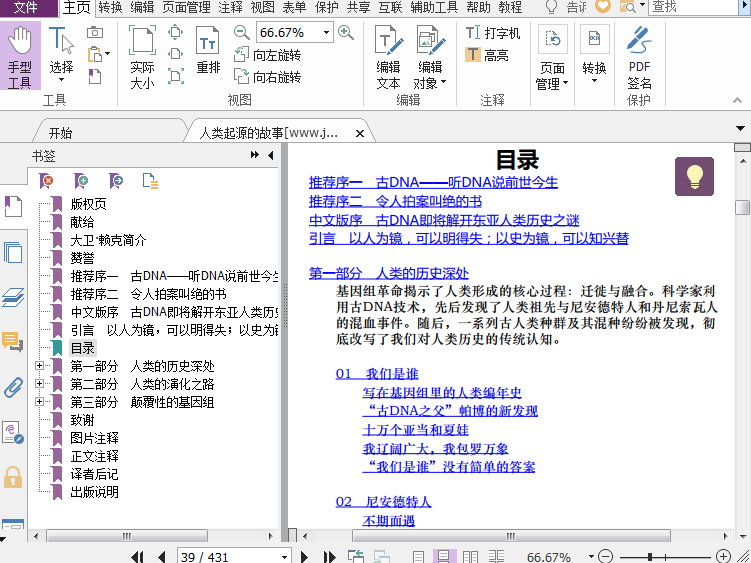Switch to single page display mode
Screen dimensions: 751x563
click(x=418, y=557)
